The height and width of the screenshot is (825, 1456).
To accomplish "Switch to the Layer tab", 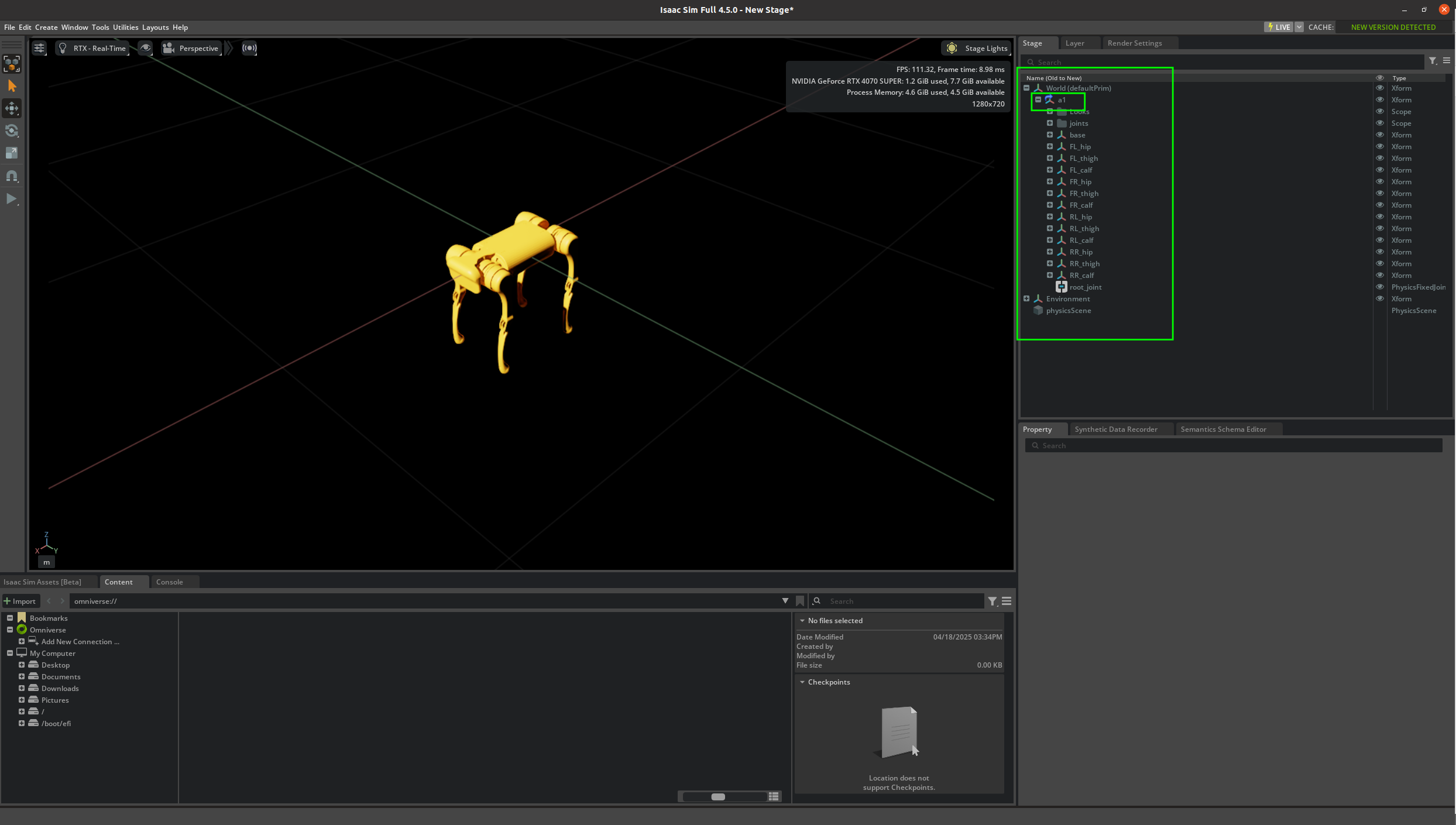I will [x=1074, y=43].
